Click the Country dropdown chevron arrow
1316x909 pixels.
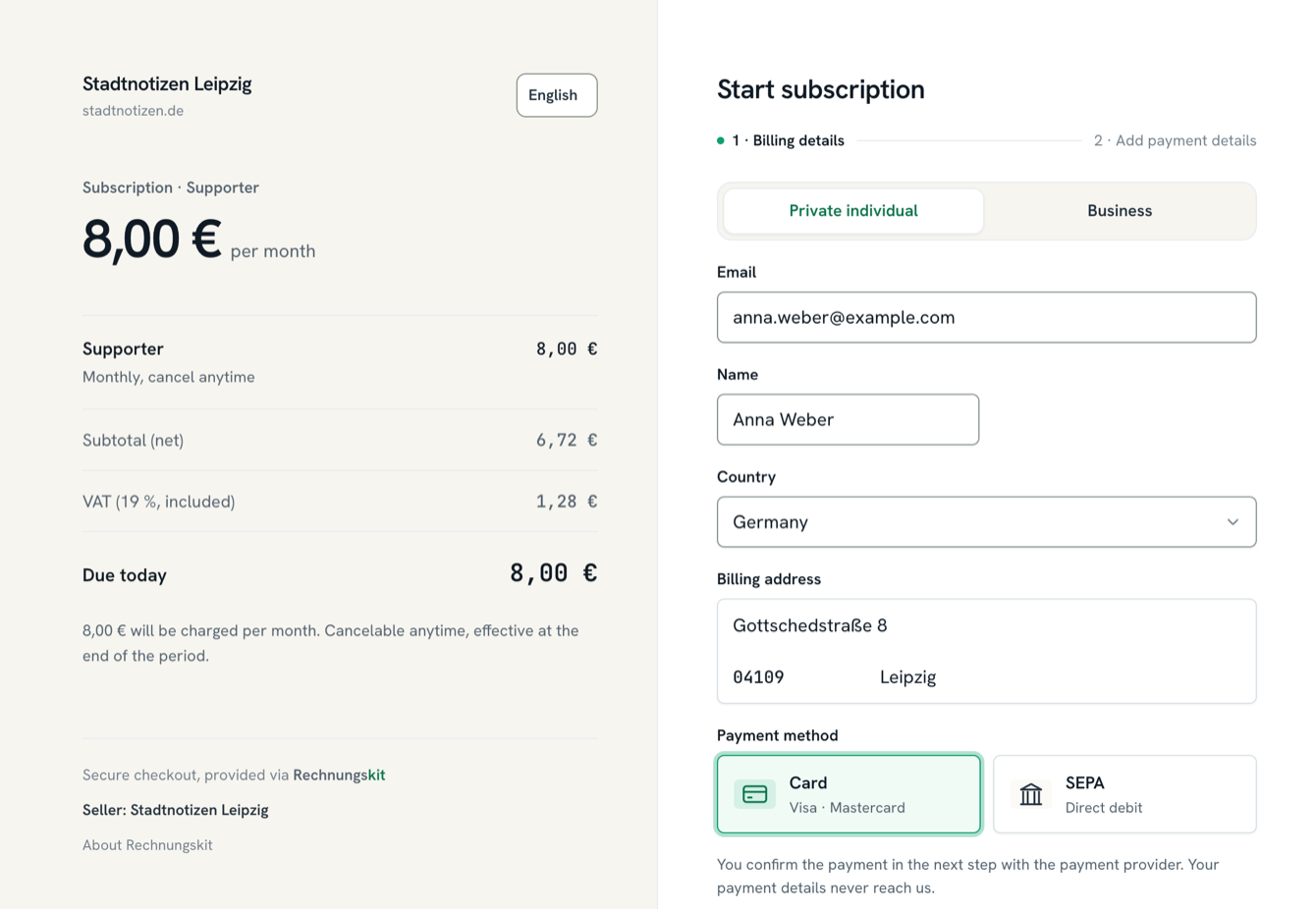tap(1233, 522)
